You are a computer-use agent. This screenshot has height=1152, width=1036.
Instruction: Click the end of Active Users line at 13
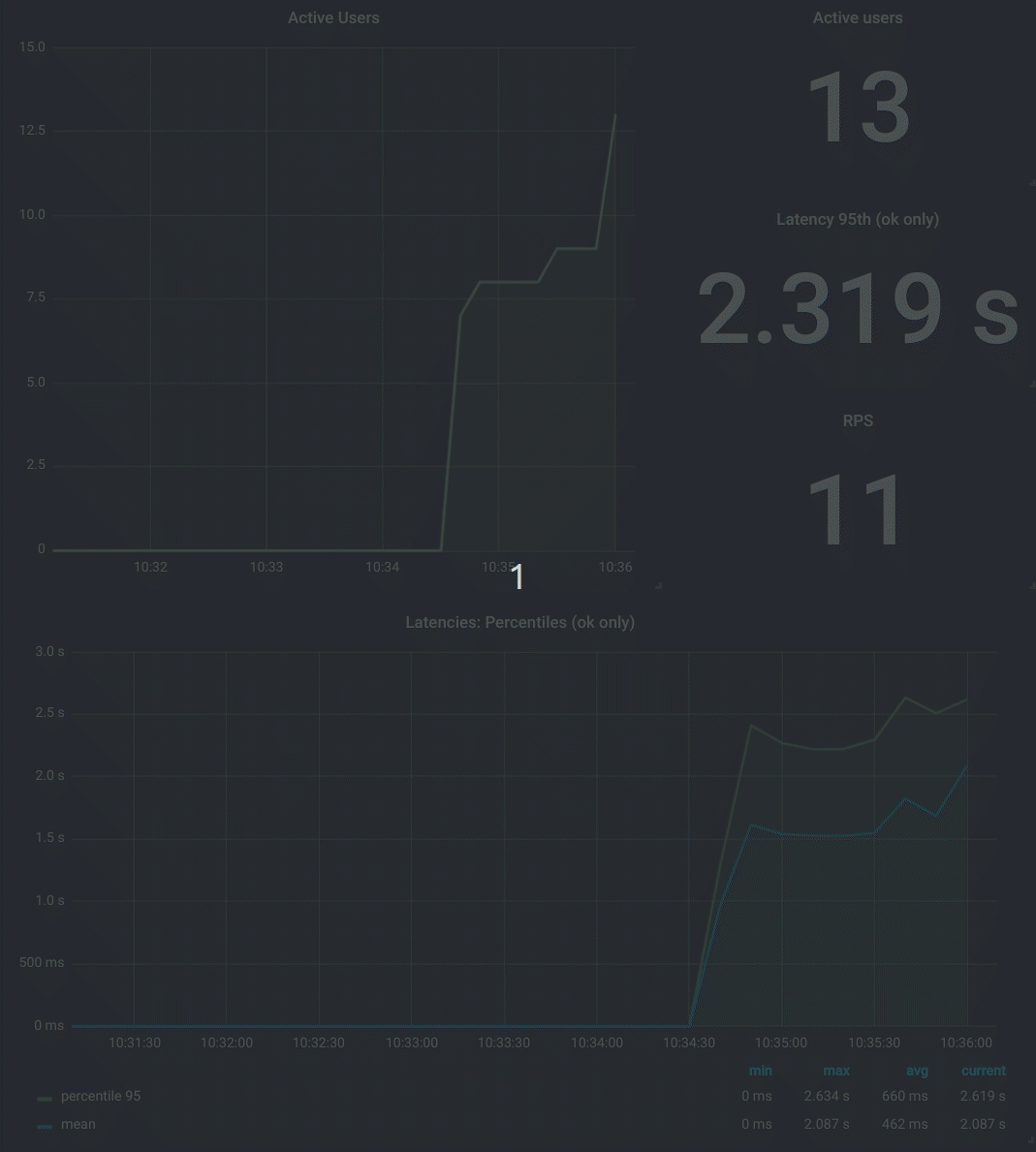[x=615, y=114]
